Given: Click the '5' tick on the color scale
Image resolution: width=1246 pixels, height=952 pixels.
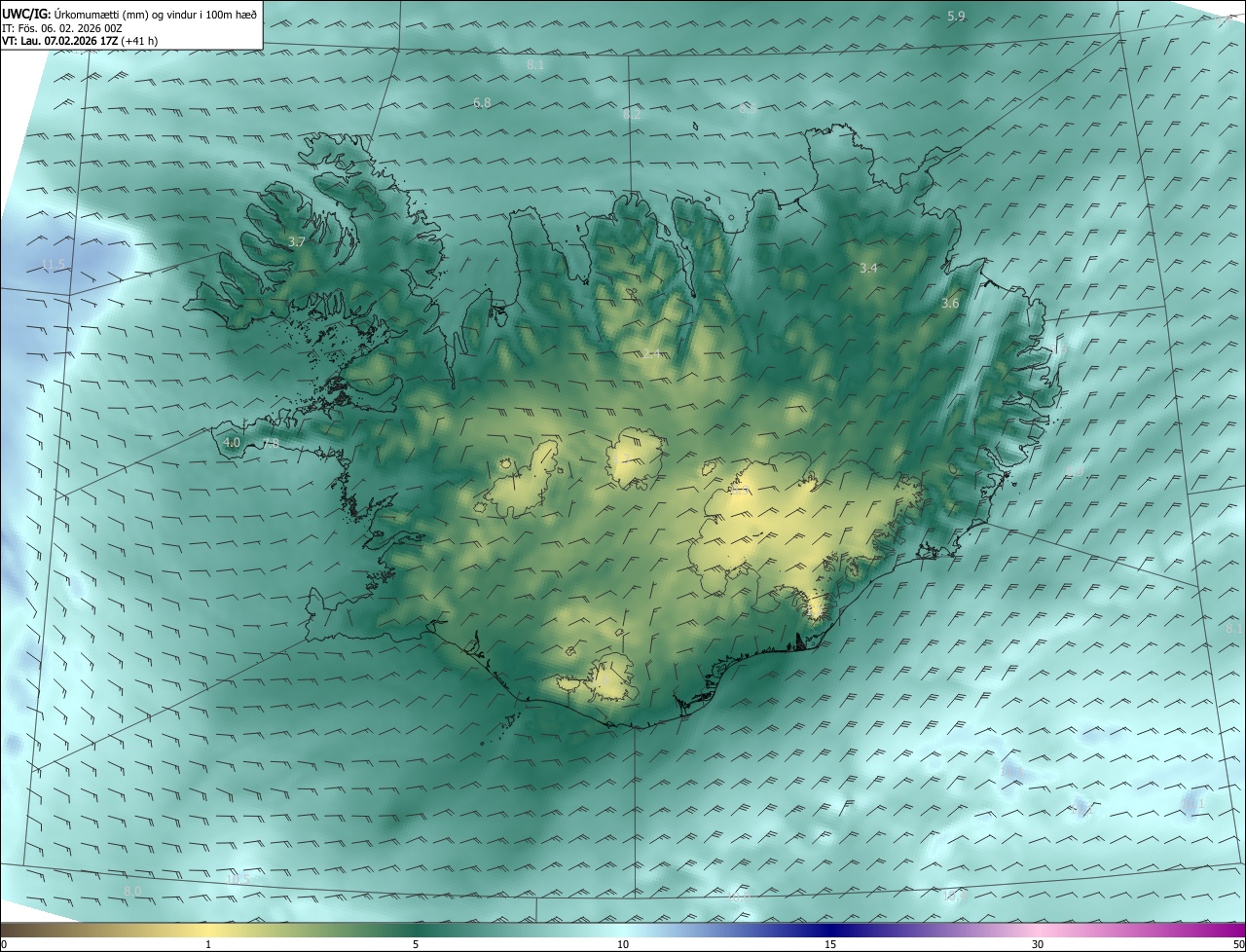Looking at the screenshot, I should 416,944.
